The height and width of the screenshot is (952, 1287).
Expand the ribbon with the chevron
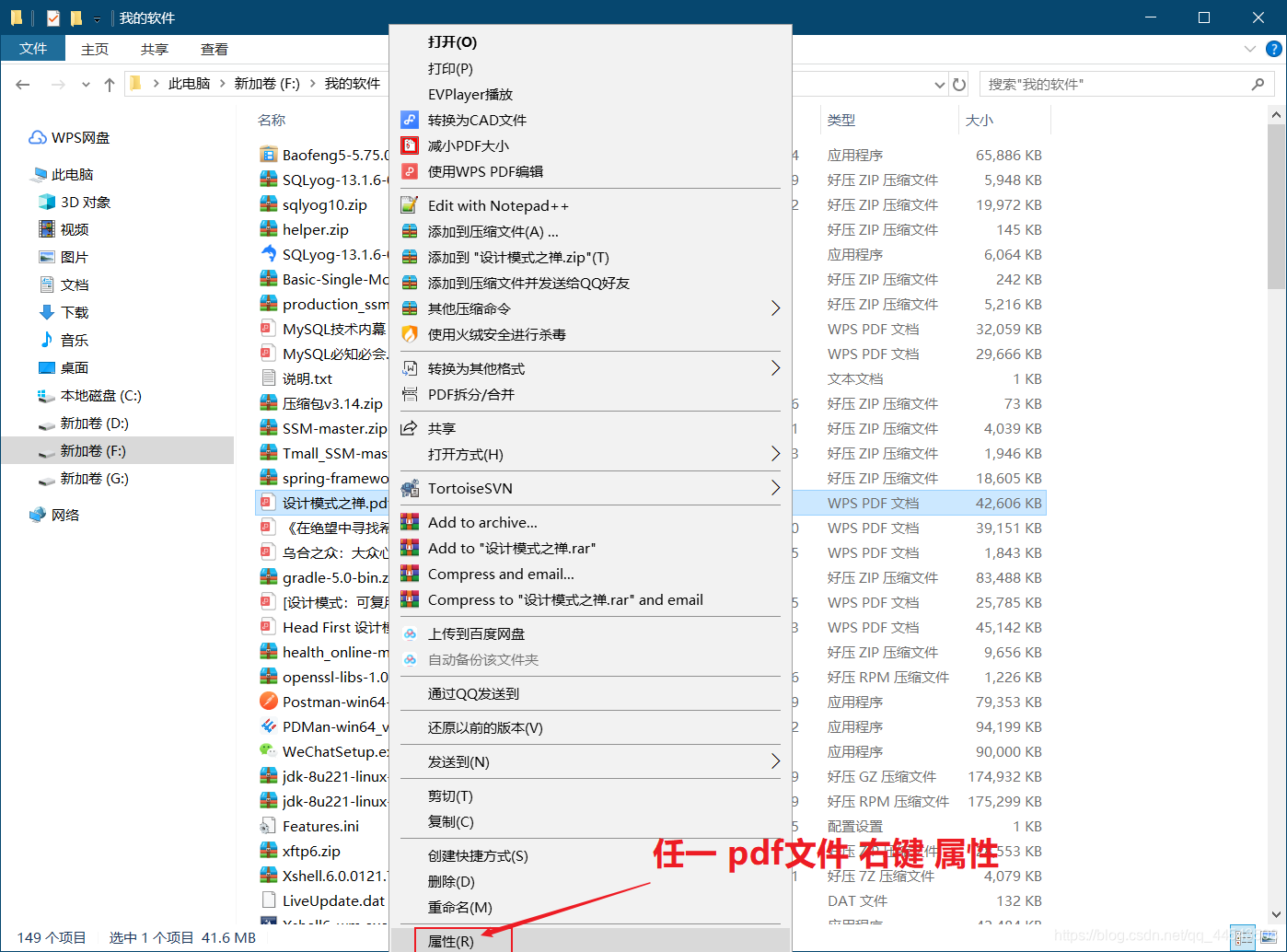pyautogui.click(x=1249, y=49)
